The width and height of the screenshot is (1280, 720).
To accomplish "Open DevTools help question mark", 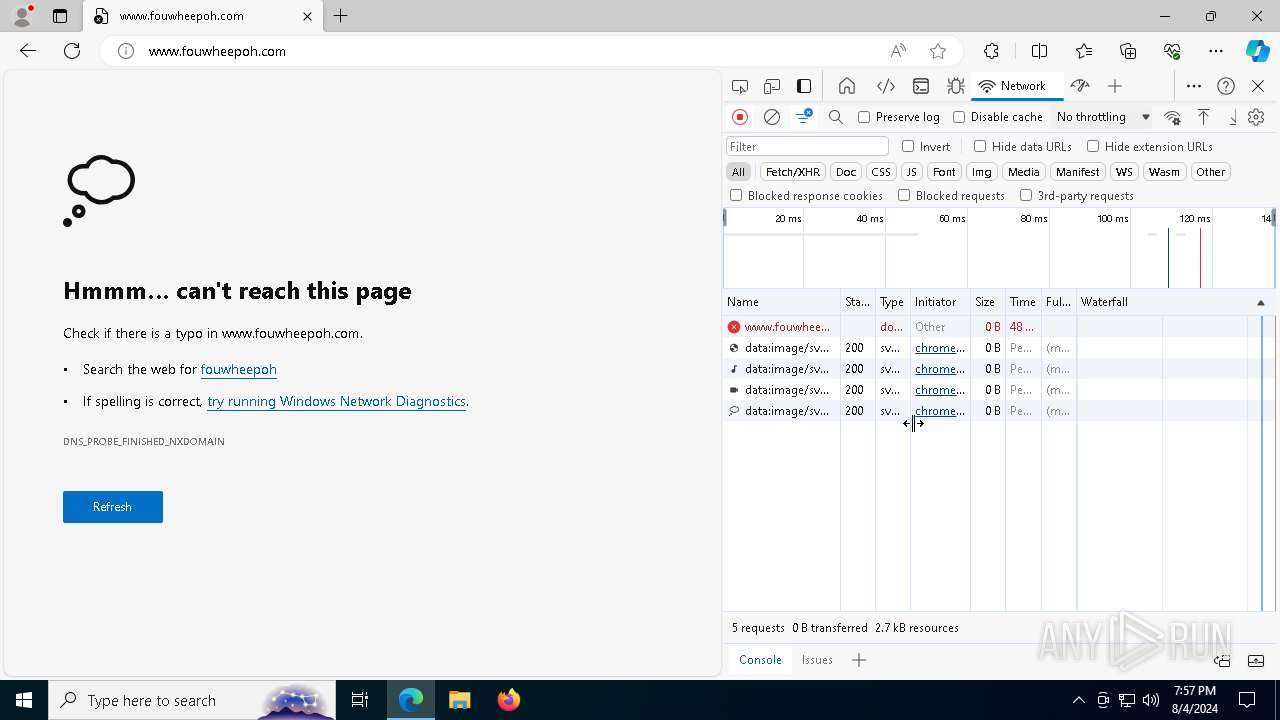I will 1226,86.
